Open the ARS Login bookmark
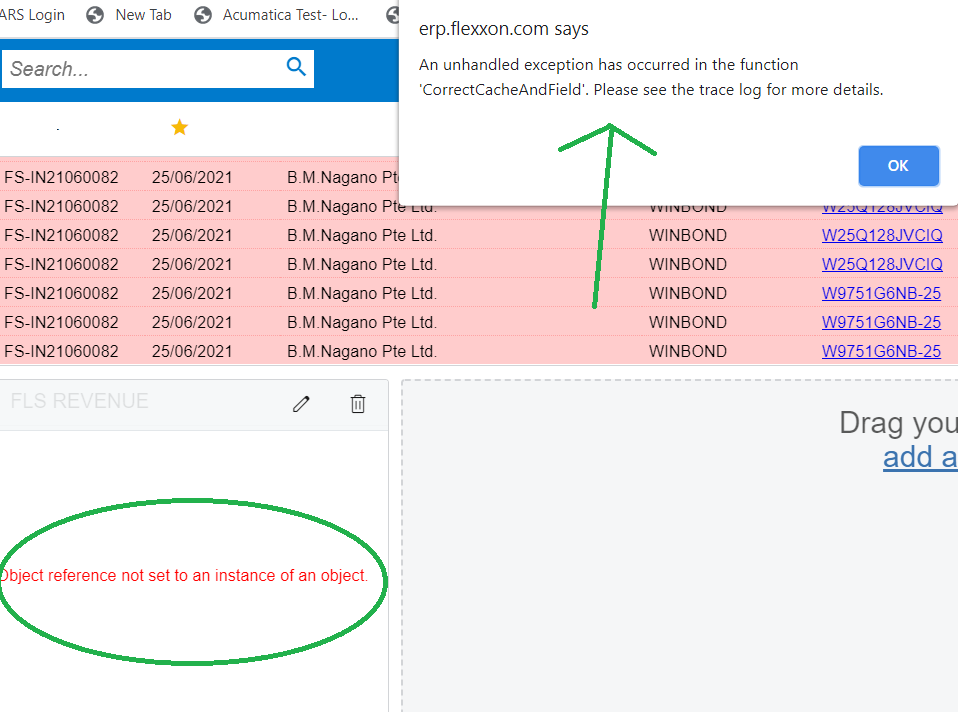The height and width of the screenshot is (712, 958). click(x=32, y=15)
